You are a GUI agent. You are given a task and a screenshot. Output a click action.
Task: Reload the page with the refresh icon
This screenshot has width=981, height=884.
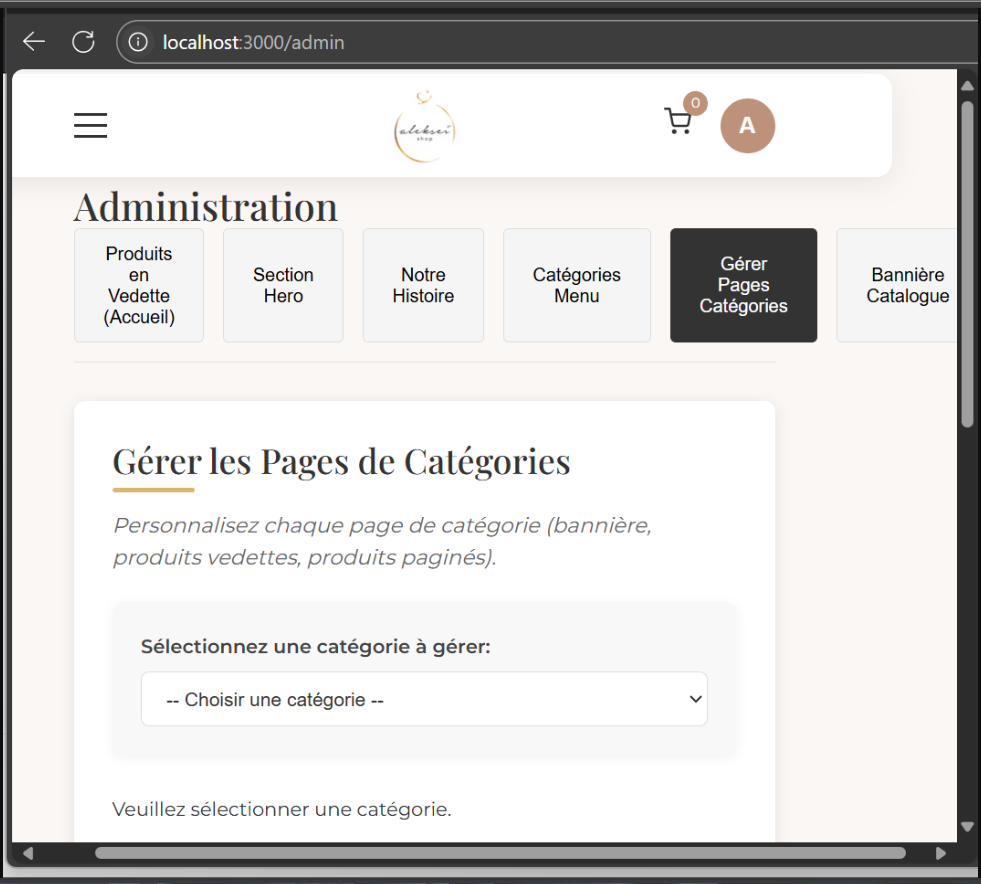pyautogui.click(x=83, y=41)
